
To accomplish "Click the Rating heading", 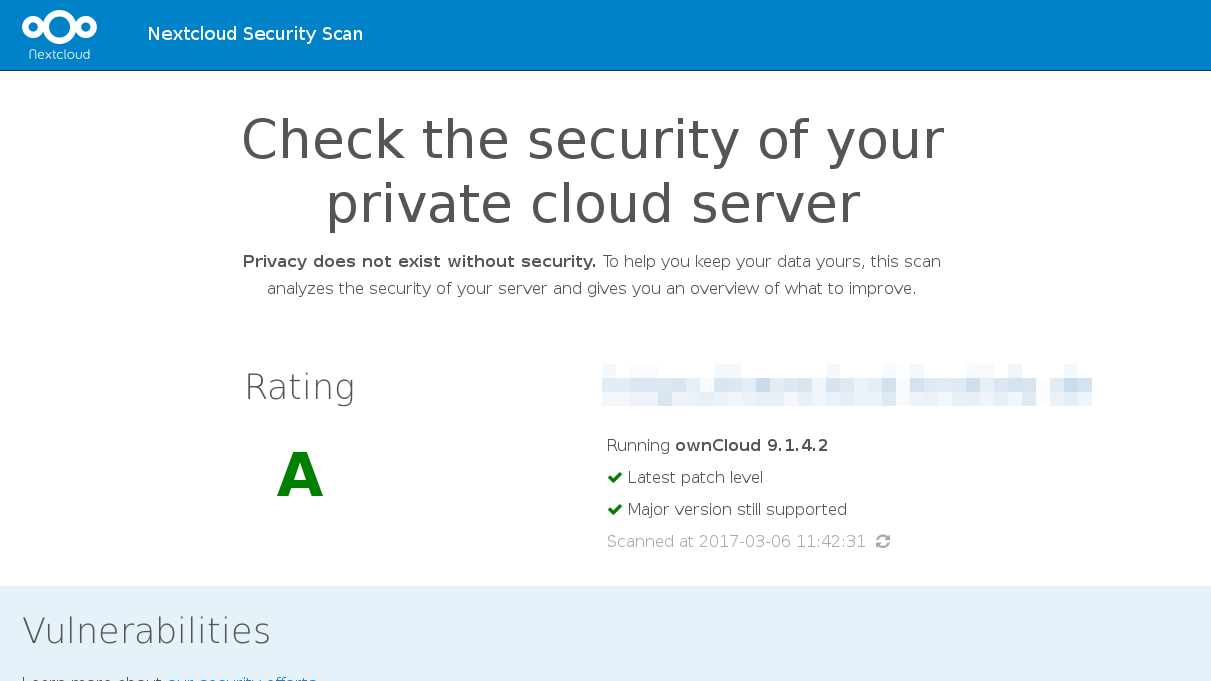I will (300, 387).
